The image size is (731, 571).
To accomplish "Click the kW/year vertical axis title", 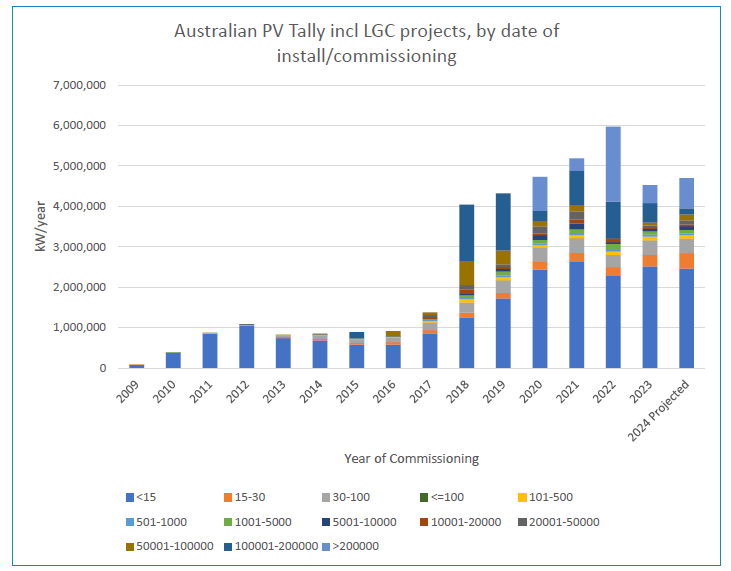I will point(41,227).
